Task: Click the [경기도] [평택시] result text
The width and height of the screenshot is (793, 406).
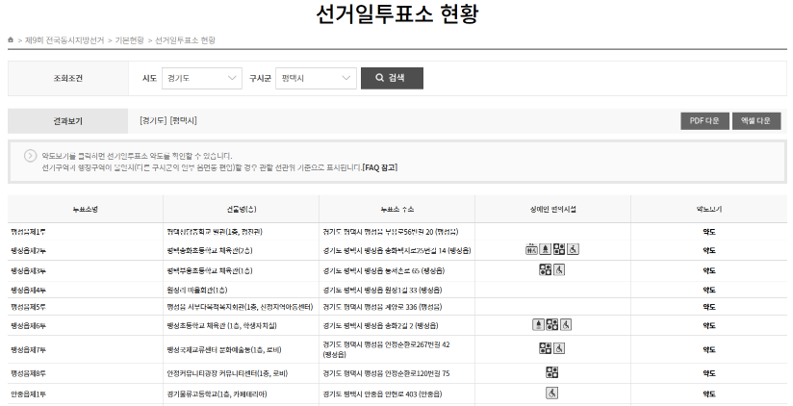Action: (168, 120)
